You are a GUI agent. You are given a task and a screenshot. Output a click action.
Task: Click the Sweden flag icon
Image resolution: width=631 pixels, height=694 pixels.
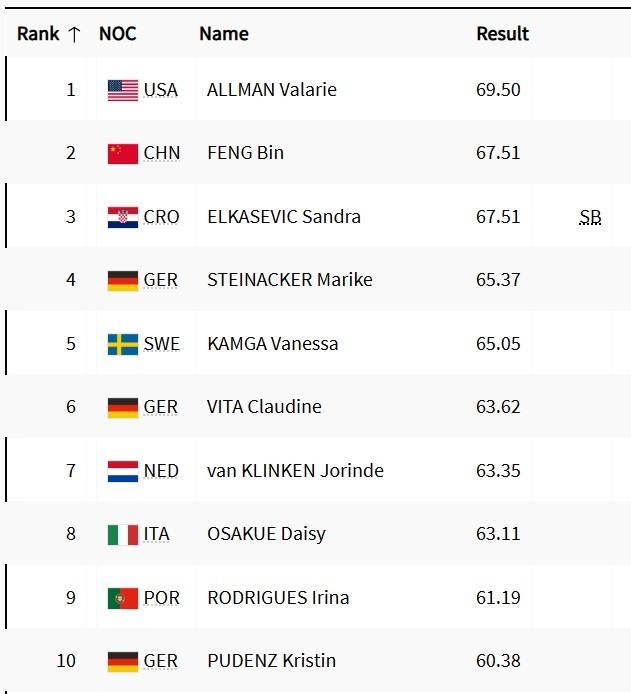[x=122, y=344]
